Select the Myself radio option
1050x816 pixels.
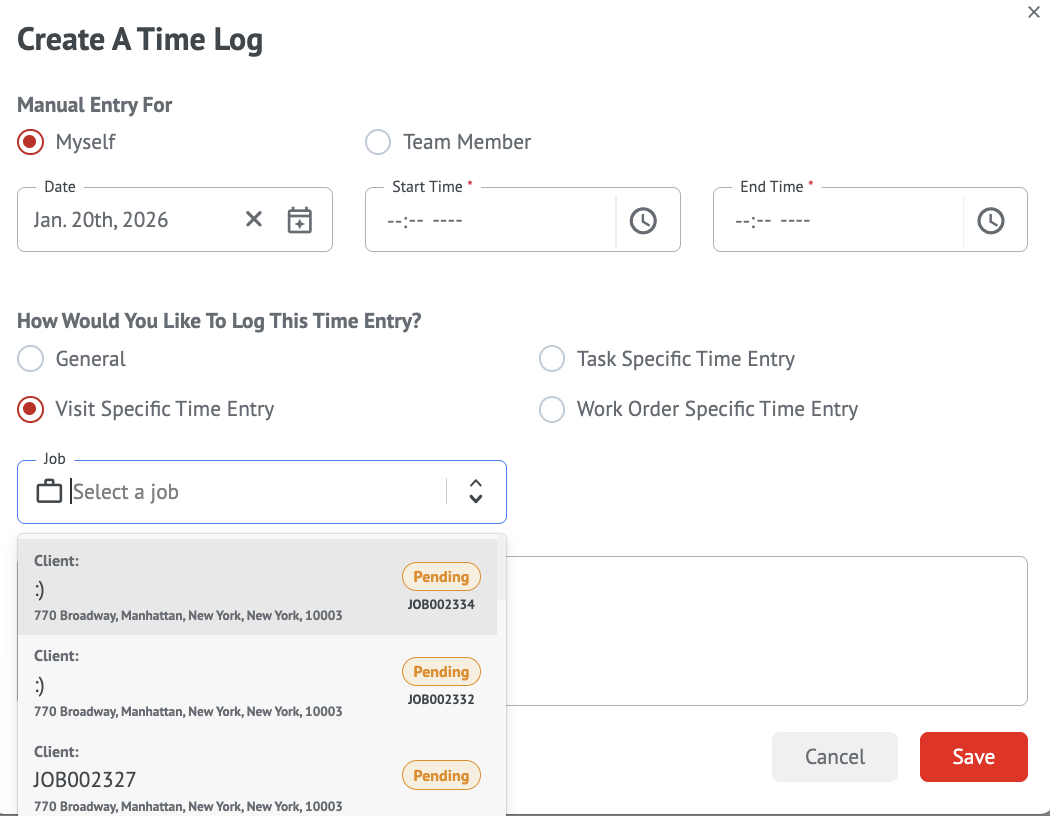31,142
